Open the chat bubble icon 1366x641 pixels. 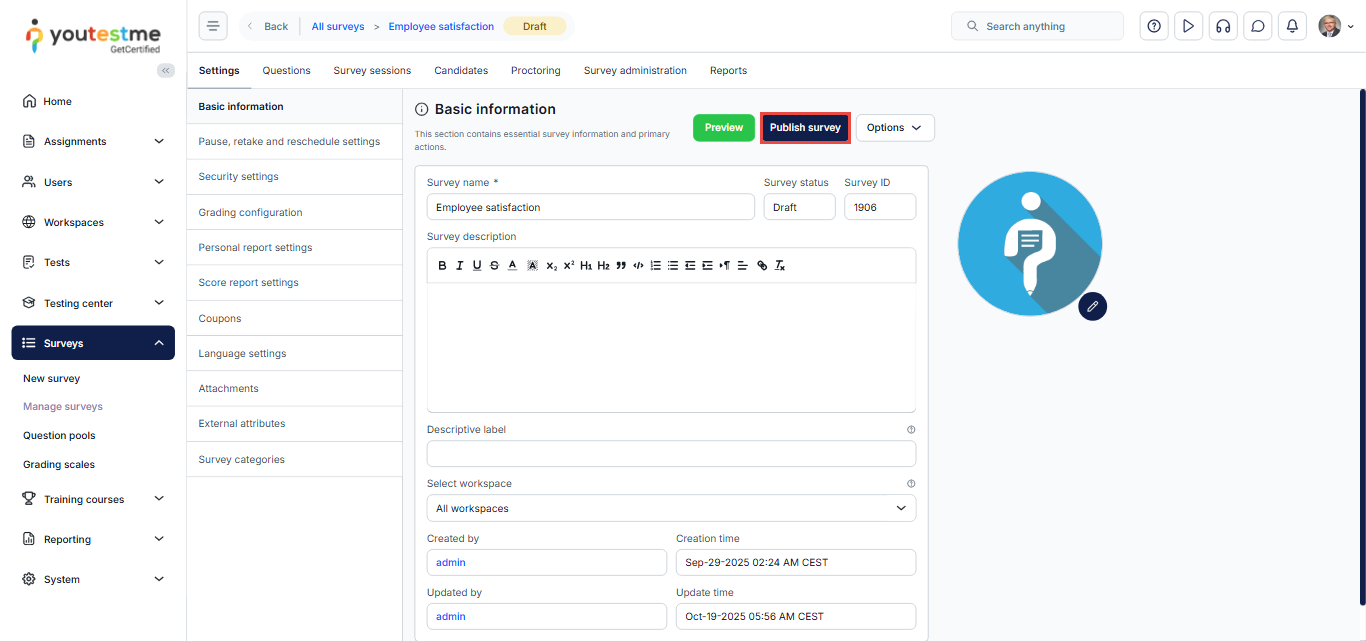[x=1258, y=26]
